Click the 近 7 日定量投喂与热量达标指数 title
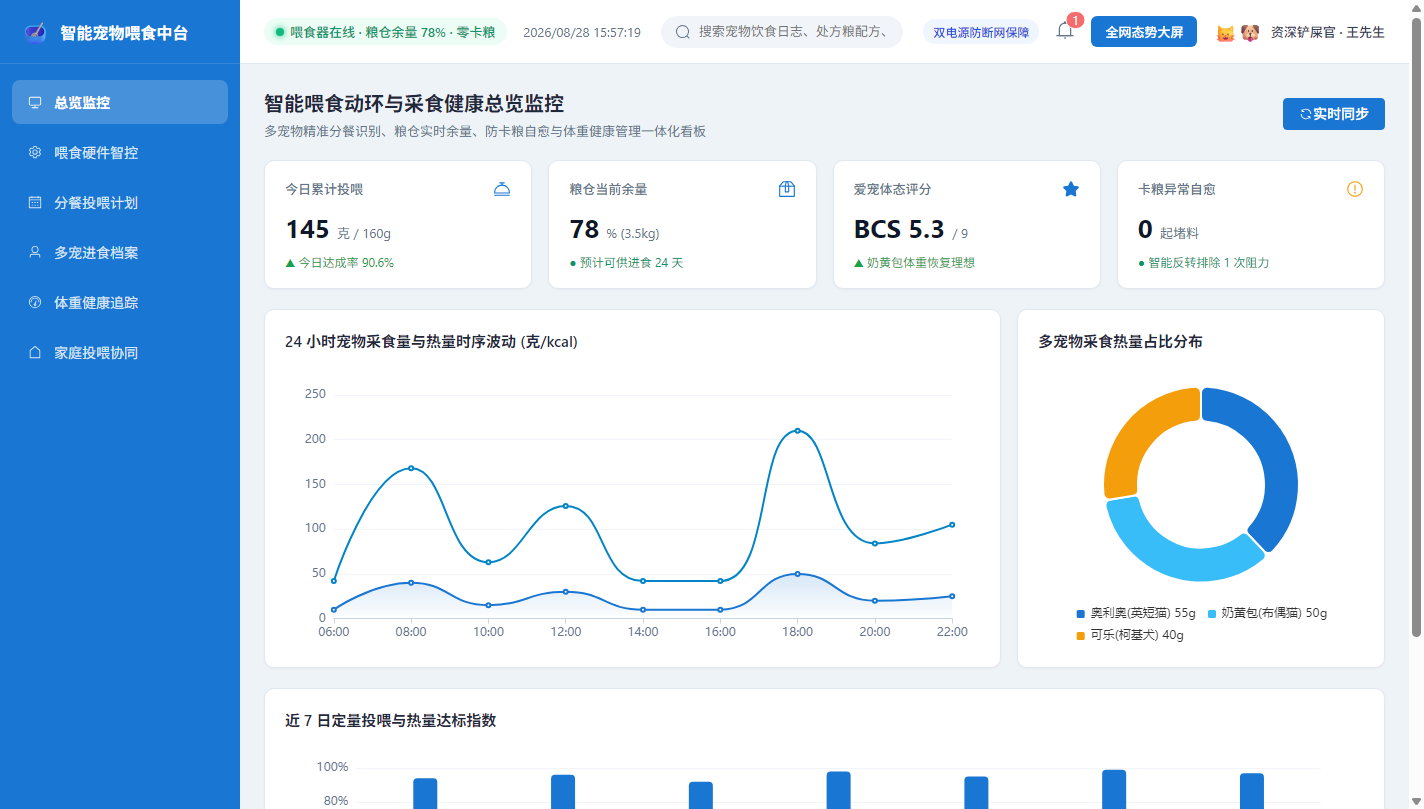The width and height of the screenshot is (1424, 809). [x=391, y=720]
